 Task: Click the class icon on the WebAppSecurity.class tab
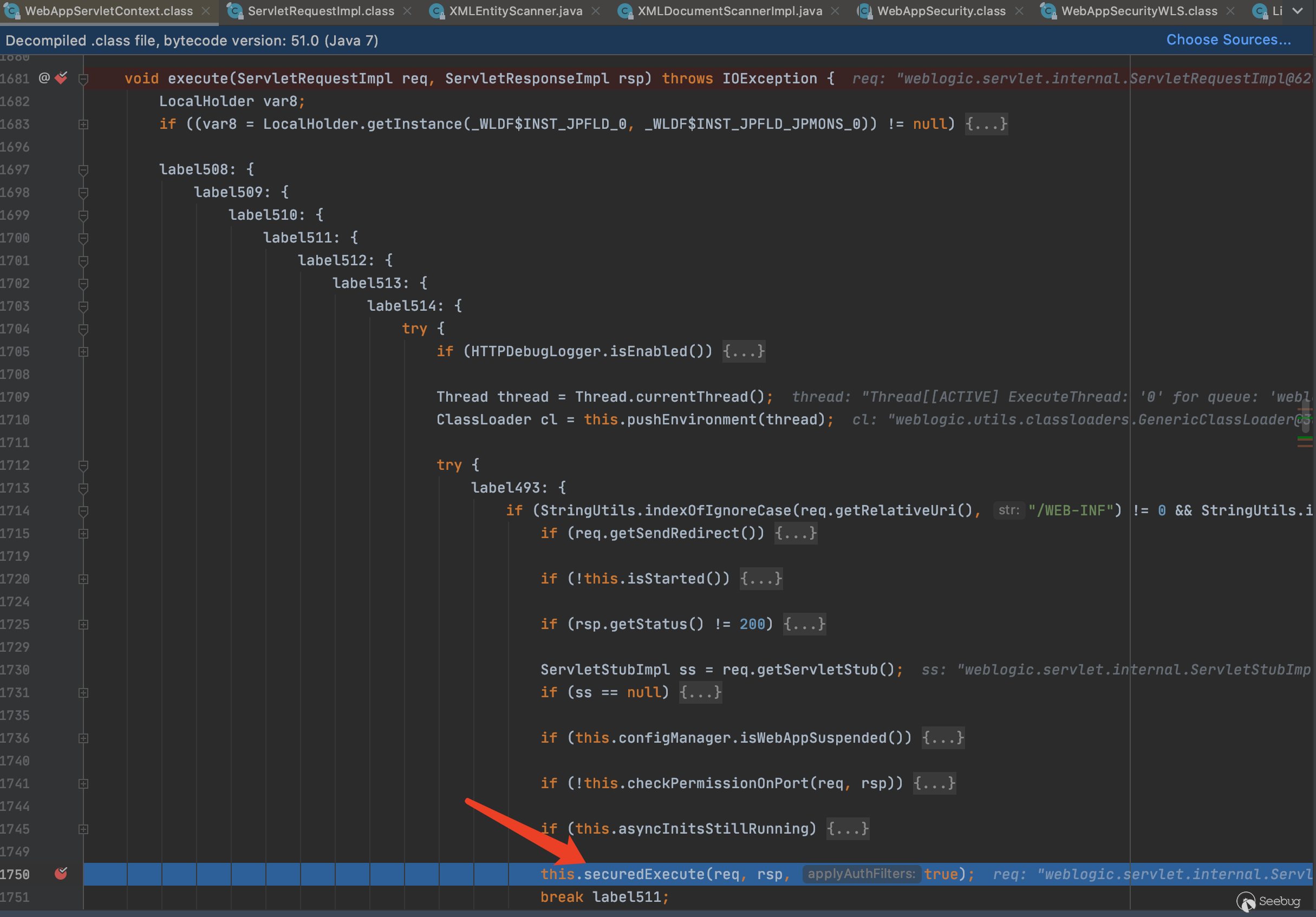pyautogui.click(x=864, y=11)
